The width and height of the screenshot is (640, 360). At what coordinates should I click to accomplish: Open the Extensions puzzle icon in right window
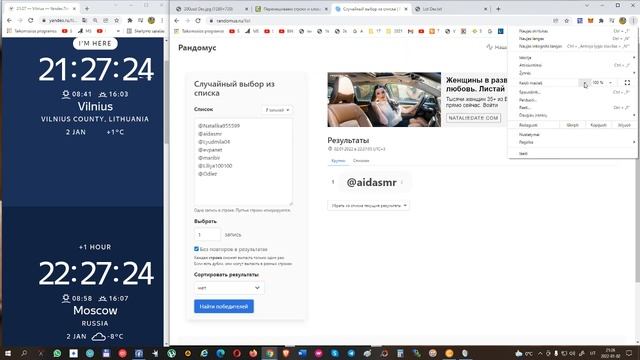(x=601, y=20)
